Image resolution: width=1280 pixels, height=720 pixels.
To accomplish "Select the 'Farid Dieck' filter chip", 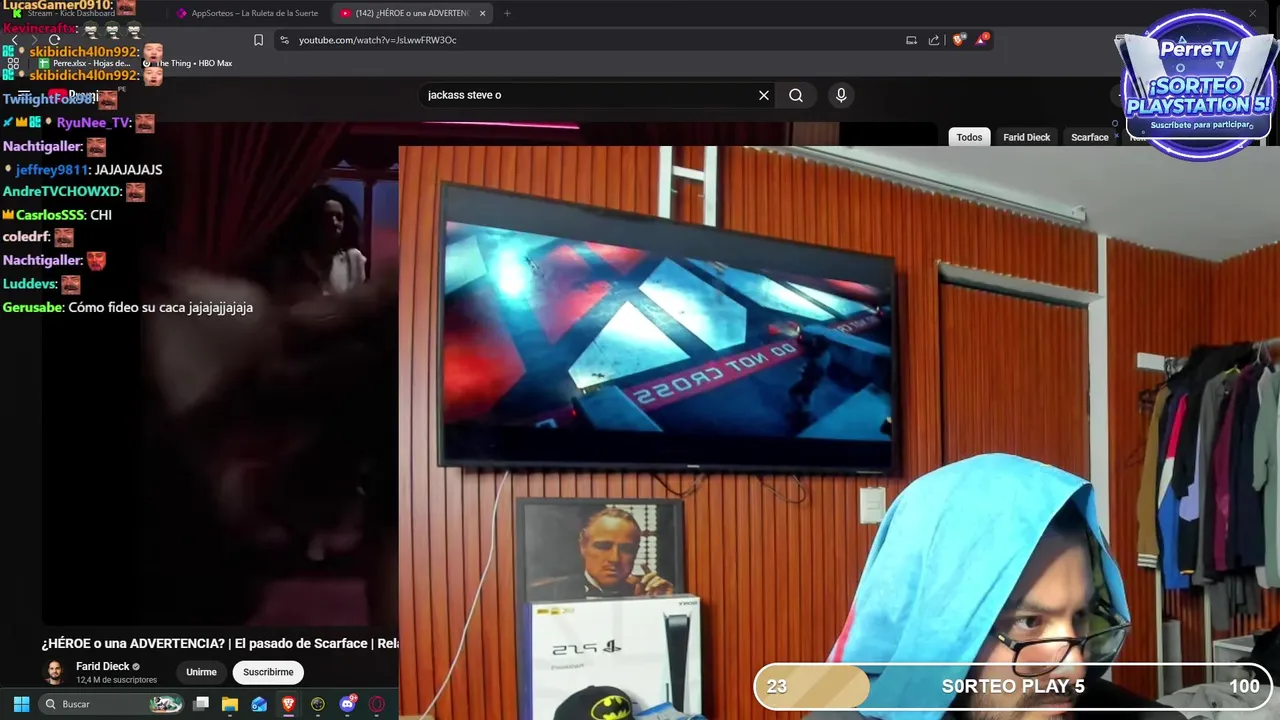I will (x=1026, y=137).
